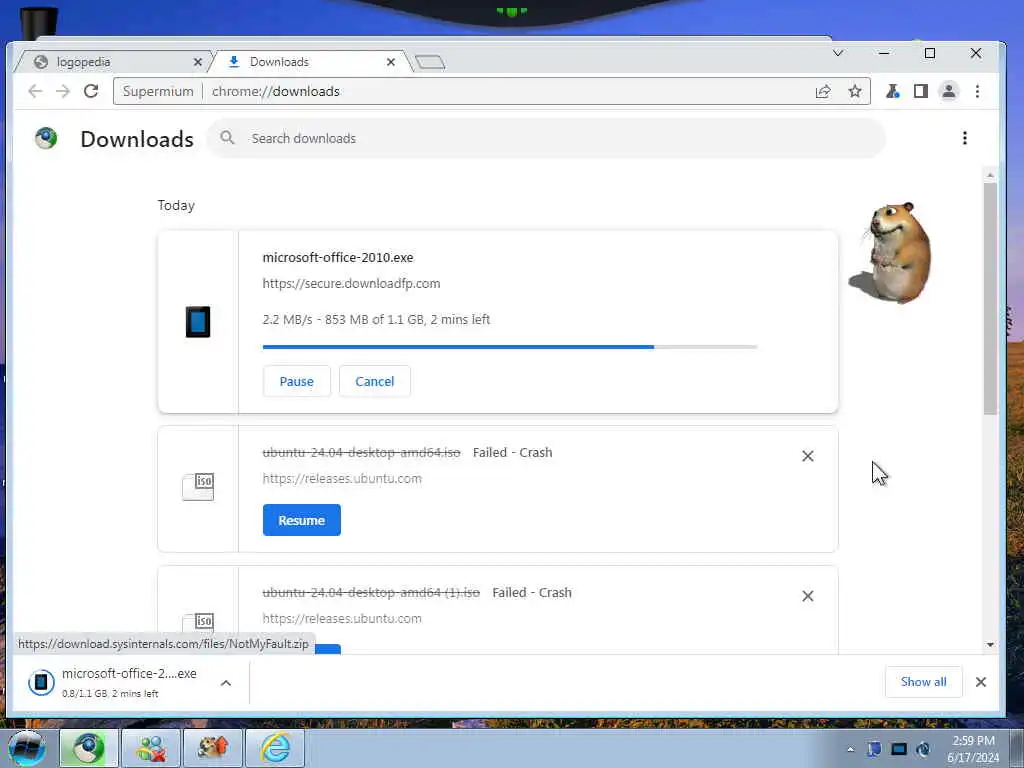1024x768 pixels.
Task: Switch to the logopedia tab
Action: (111, 62)
